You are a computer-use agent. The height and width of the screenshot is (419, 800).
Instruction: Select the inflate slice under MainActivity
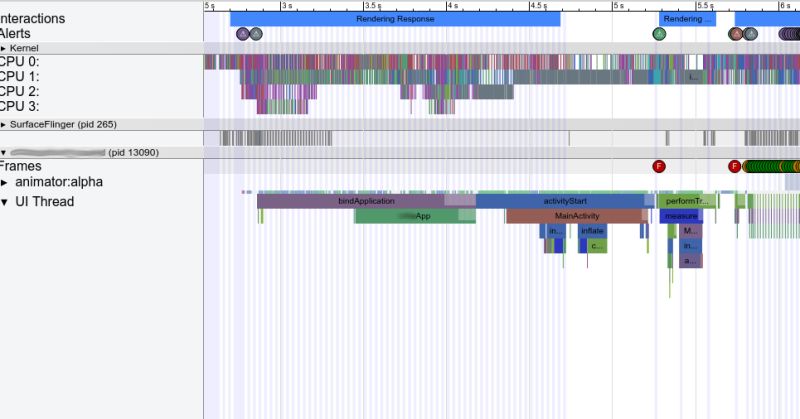point(592,231)
